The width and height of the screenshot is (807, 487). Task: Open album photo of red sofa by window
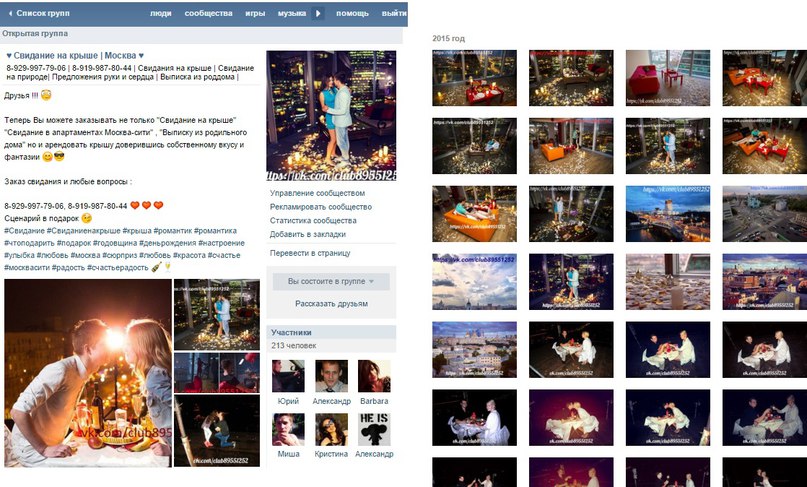coord(668,78)
